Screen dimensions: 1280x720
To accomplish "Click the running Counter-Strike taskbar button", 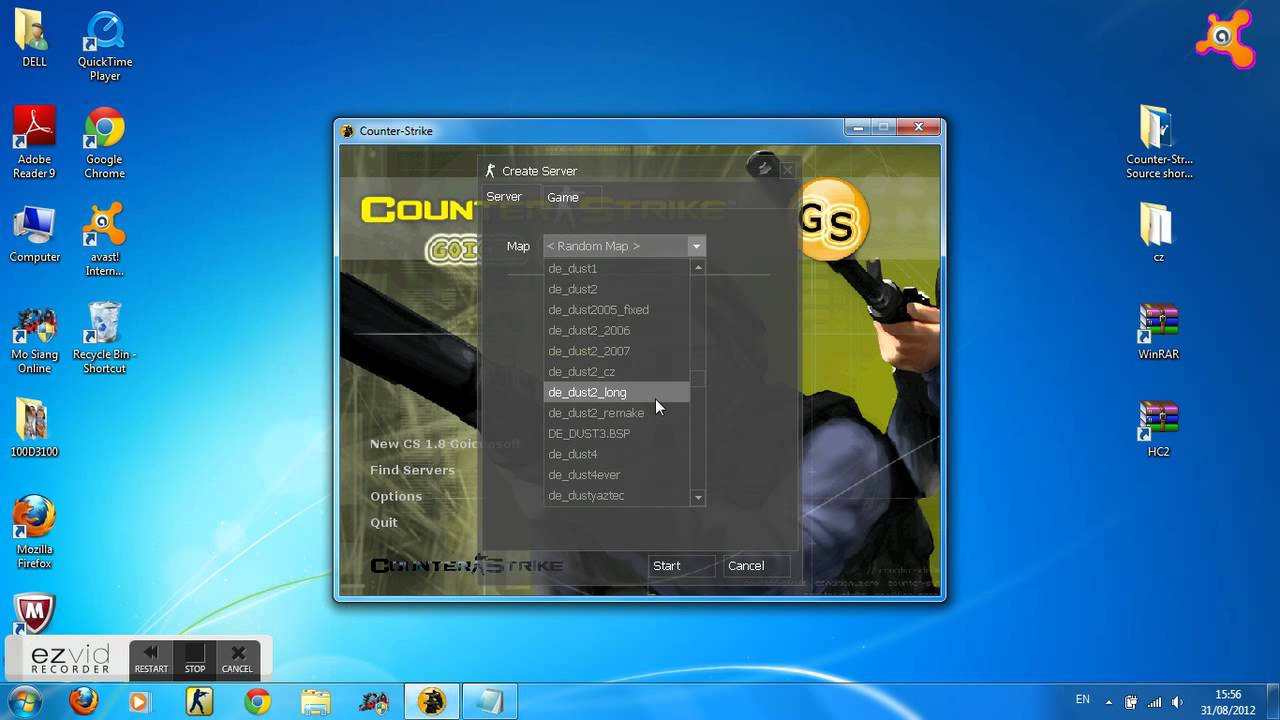I will [432, 702].
